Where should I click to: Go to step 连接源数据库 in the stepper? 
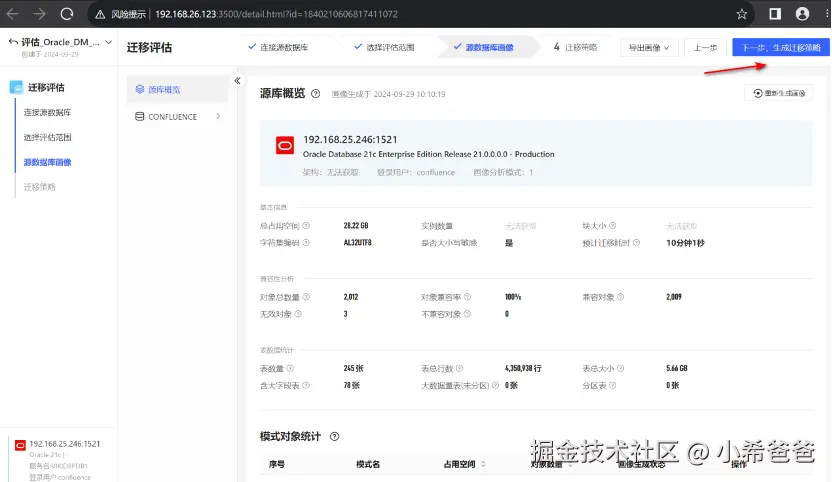click(278, 47)
